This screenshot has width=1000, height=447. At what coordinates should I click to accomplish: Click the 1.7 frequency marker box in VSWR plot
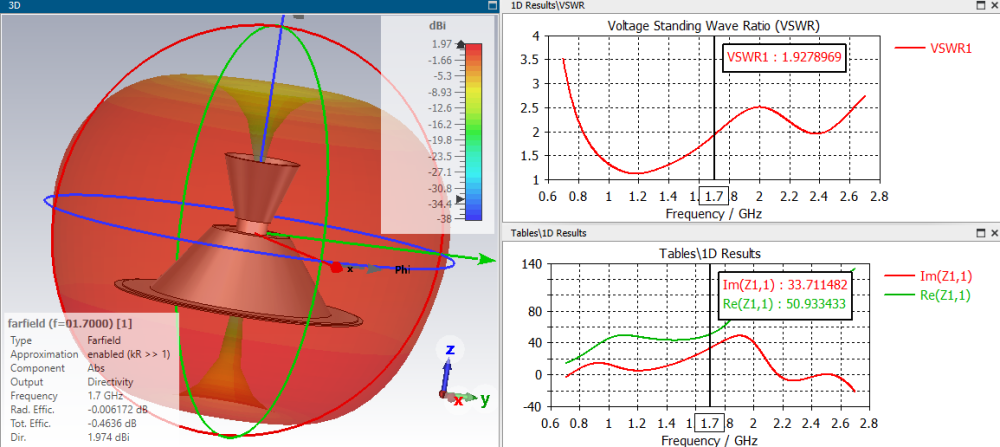714,196
